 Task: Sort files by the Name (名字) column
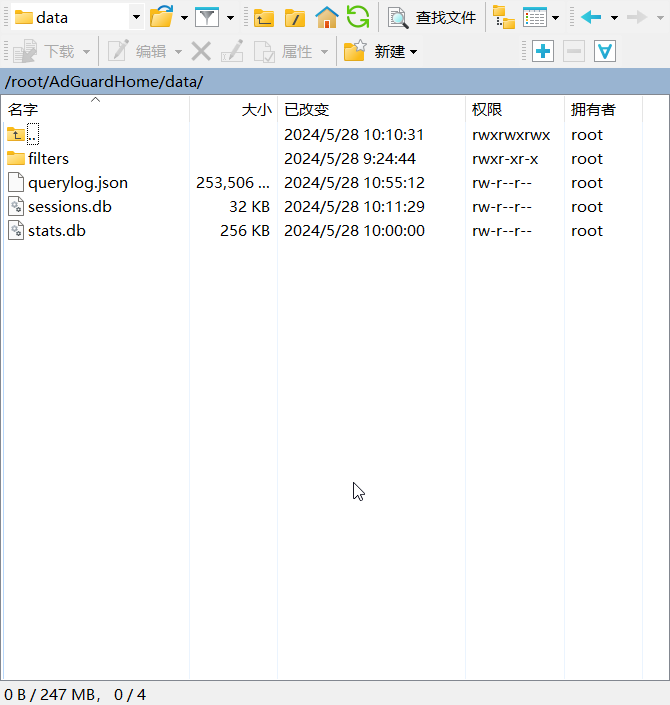click(x=23, y=110)
